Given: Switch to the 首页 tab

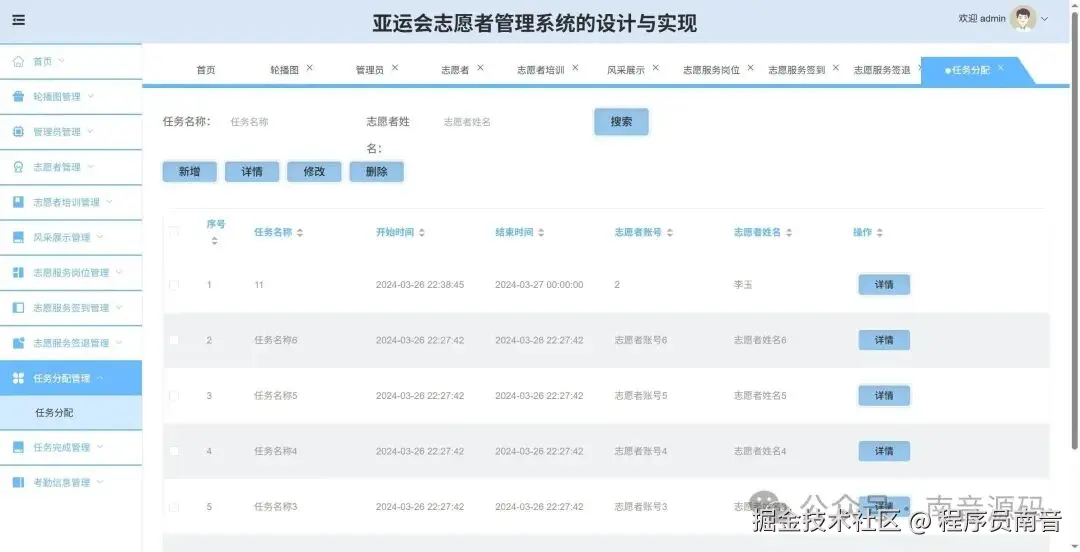Looking at the screenshot, I should 206,70.
